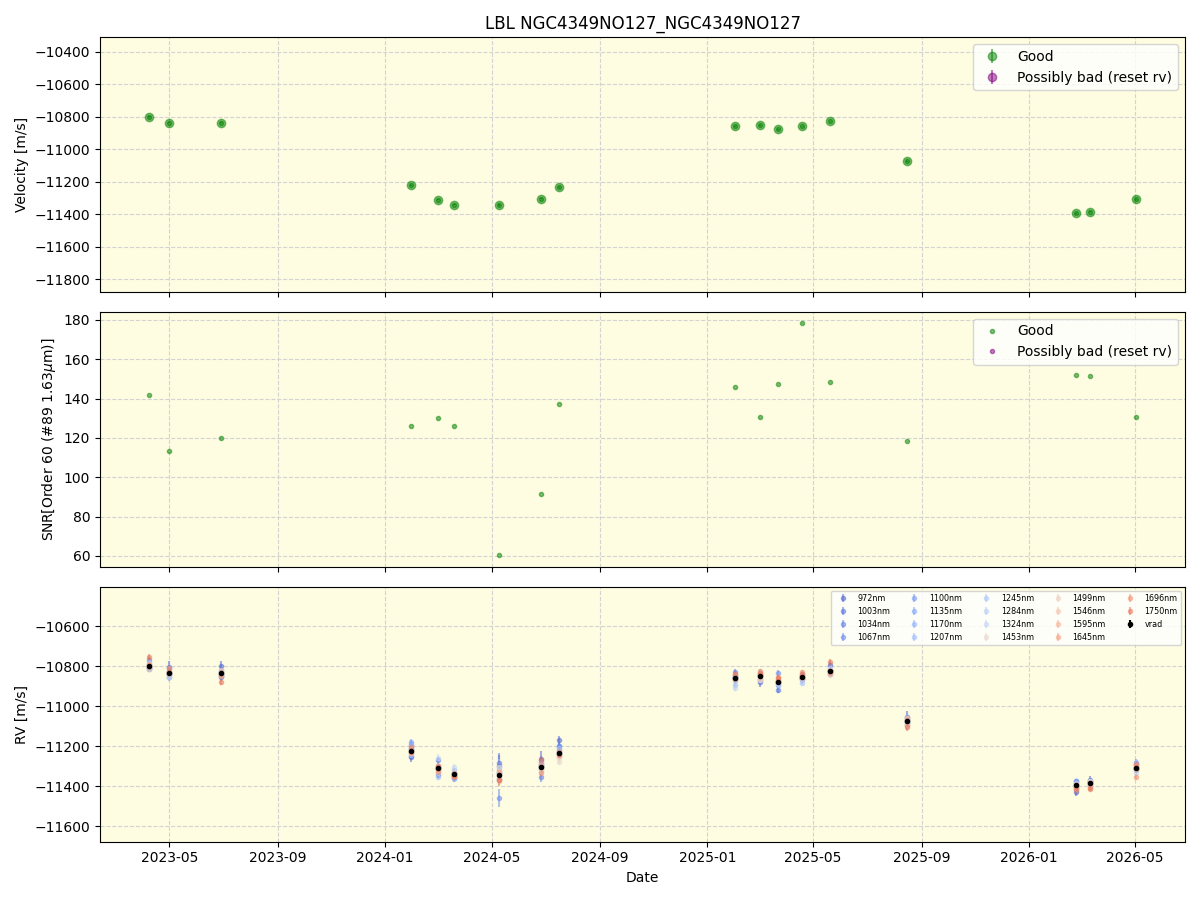Click the -10600 tick on RV axis
Screen dimensions: 1200x900
point(65,627)
